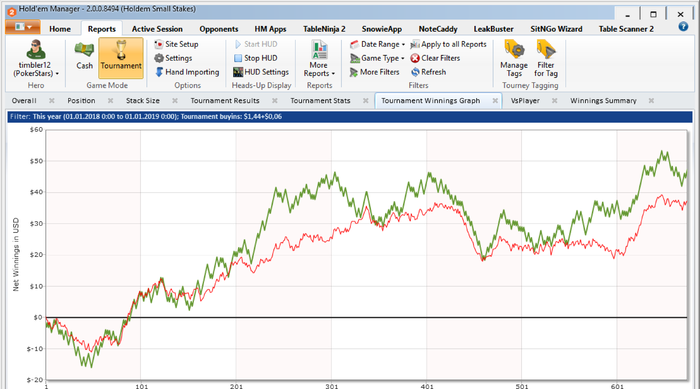Open the HM Apps tab
The width and height of the screenshot is (700, 389).
pos(270,29)
